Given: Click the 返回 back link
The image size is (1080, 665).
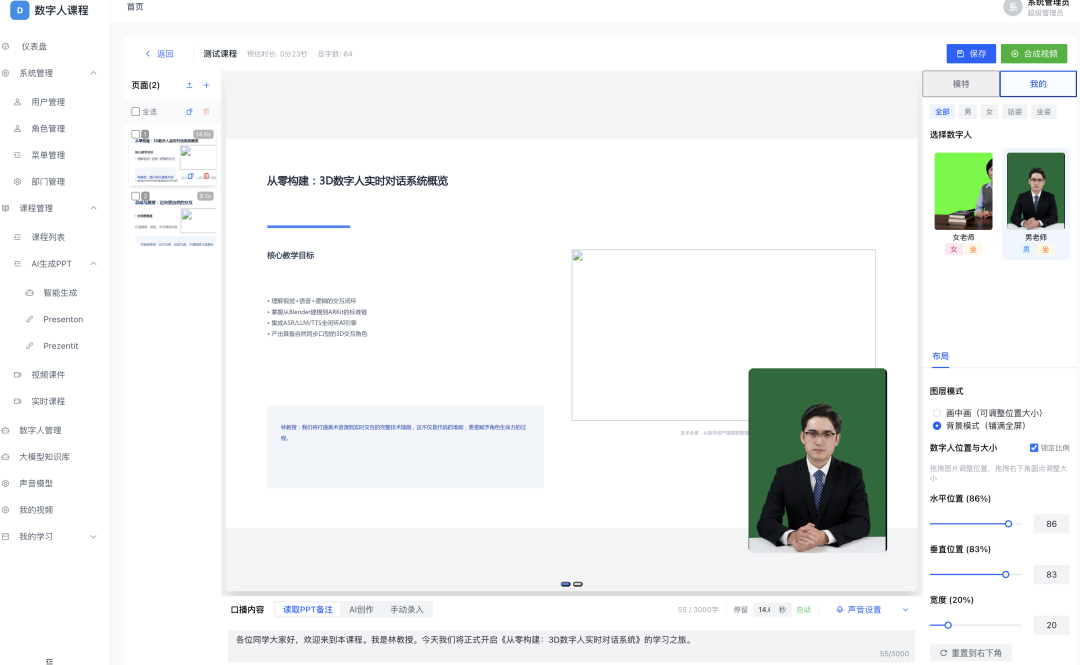Looking at the screenshot, I should coord(159,54).
